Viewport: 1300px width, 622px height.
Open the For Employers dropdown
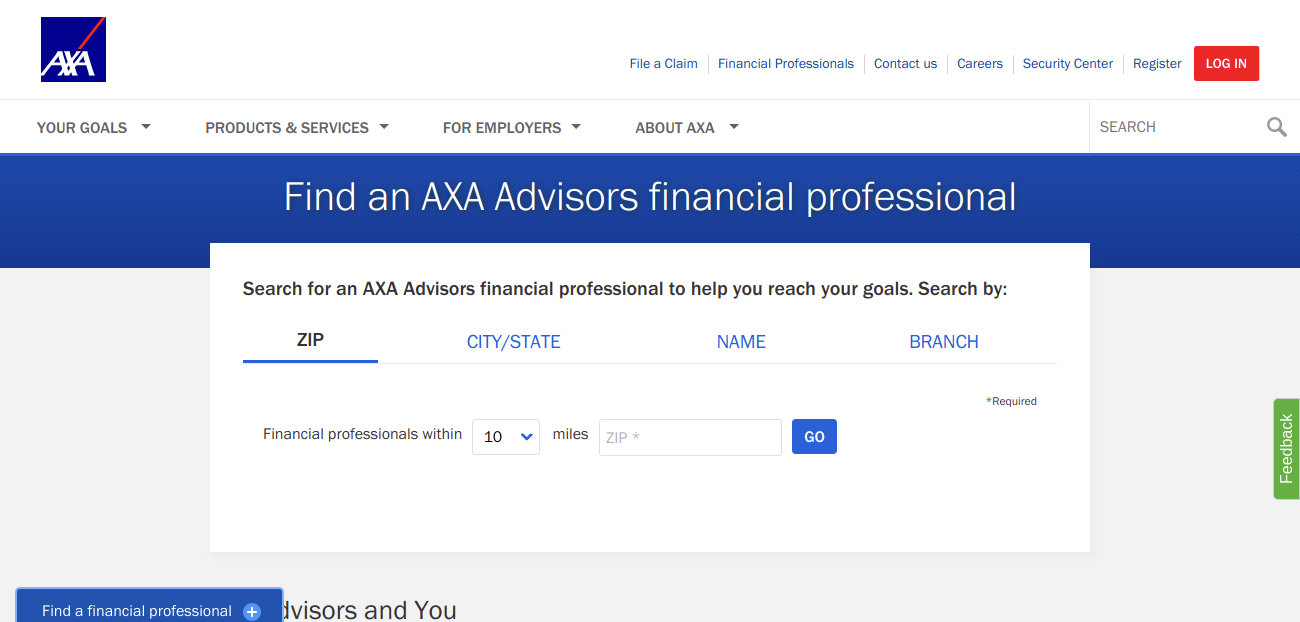pos(512,127)
